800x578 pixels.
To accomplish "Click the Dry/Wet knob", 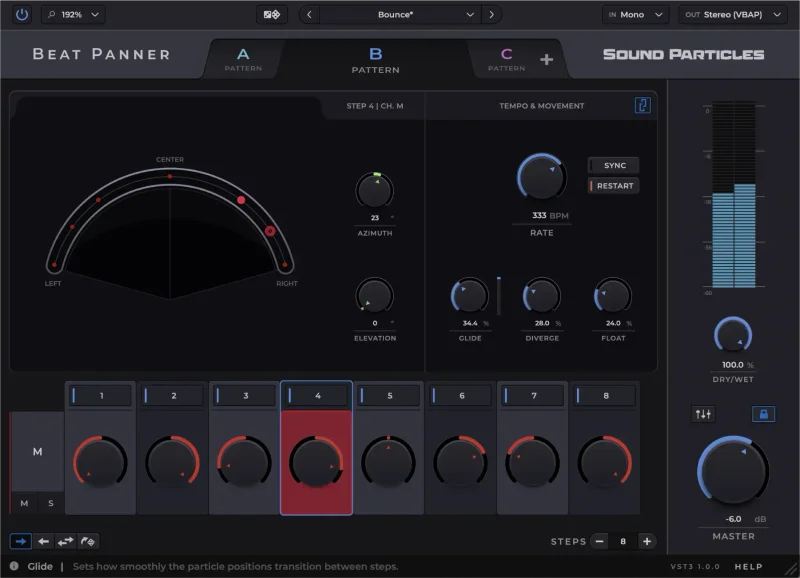I will (x=733, y=334).
